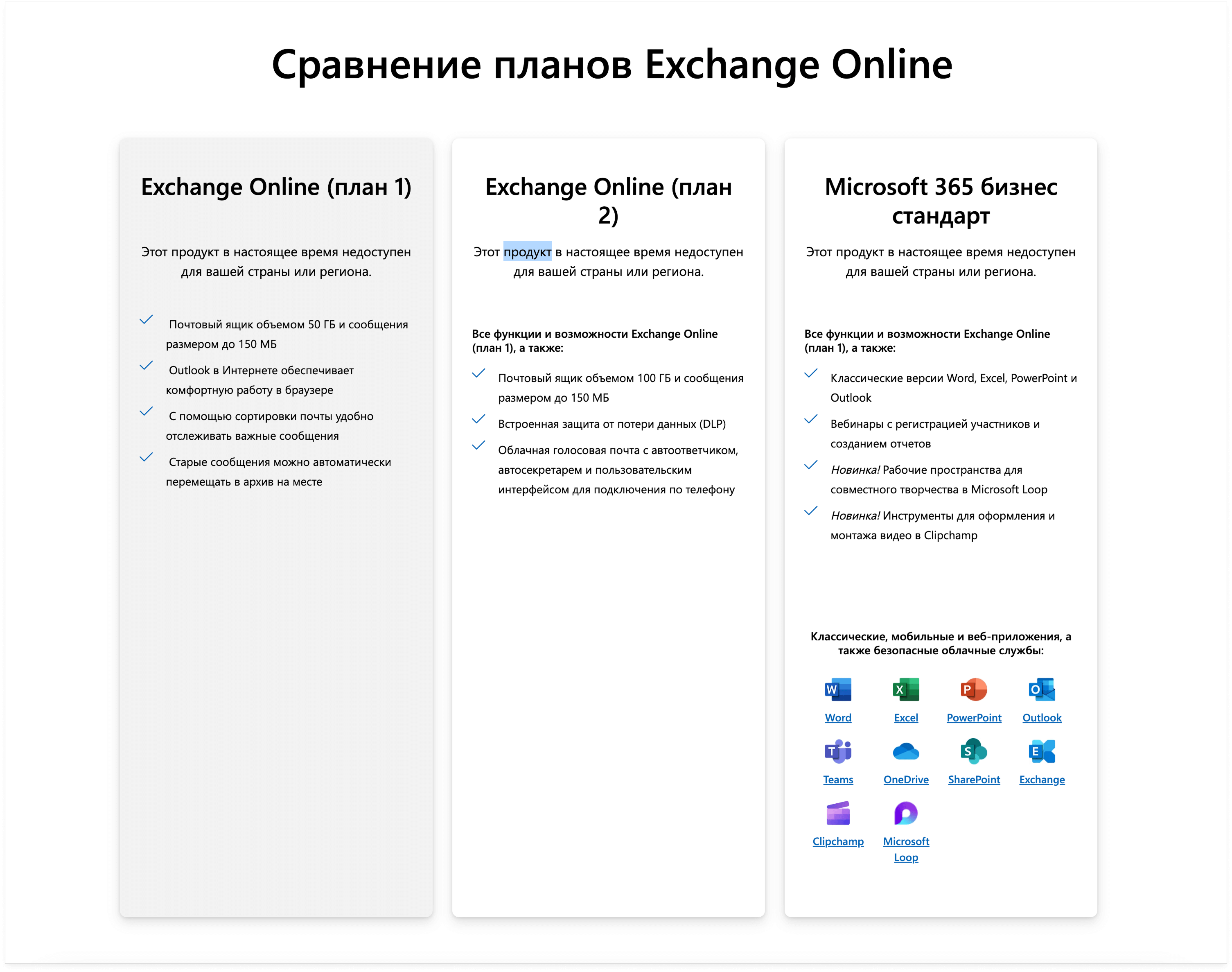
Task: Follow the SharePoint link
Action: (974, 780)
